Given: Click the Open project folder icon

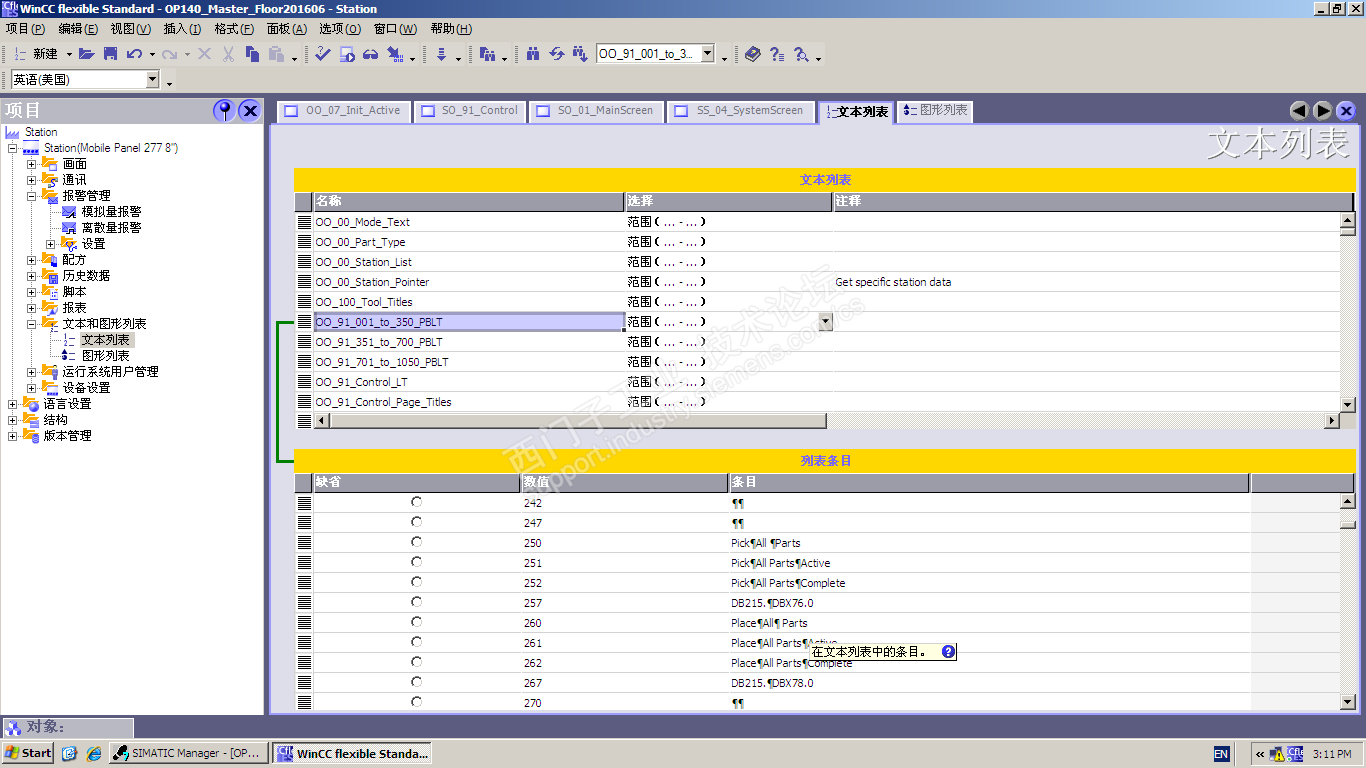Looking at the screenshot, I should point(87,54).
